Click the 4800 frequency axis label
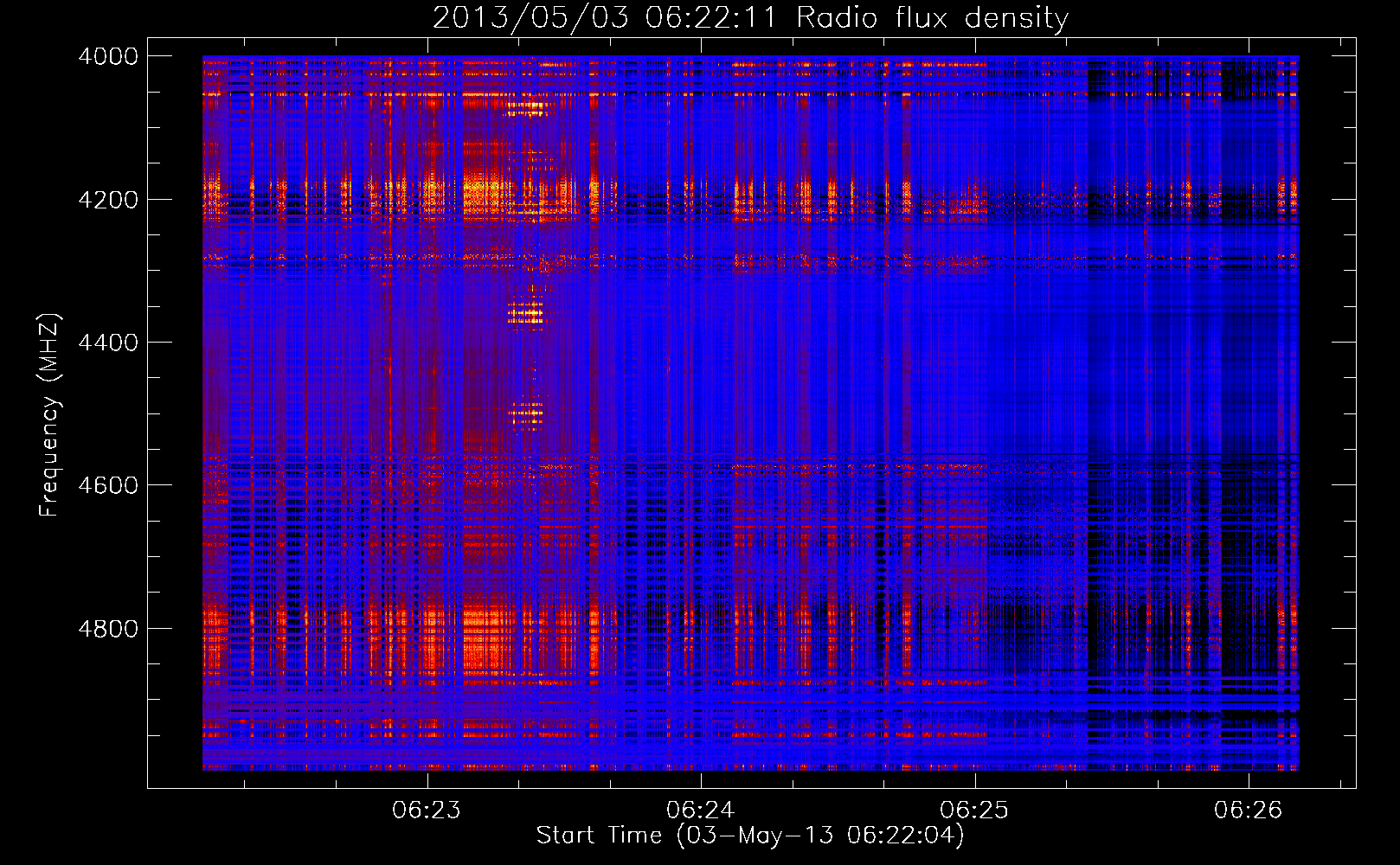The width and height of the screenshot is (1400, 865). tap(108, 629)
